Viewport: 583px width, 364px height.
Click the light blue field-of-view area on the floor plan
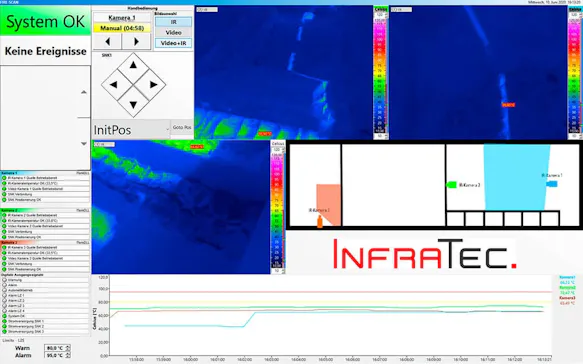coord(516,178)
